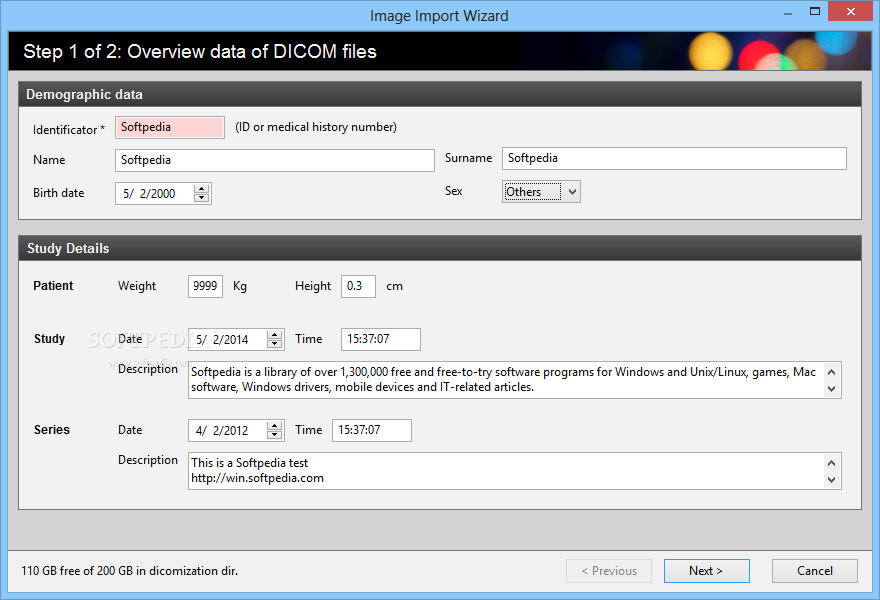Click the Next button
This screenshot has width=880, height=600.
click(x=707, y=571)
